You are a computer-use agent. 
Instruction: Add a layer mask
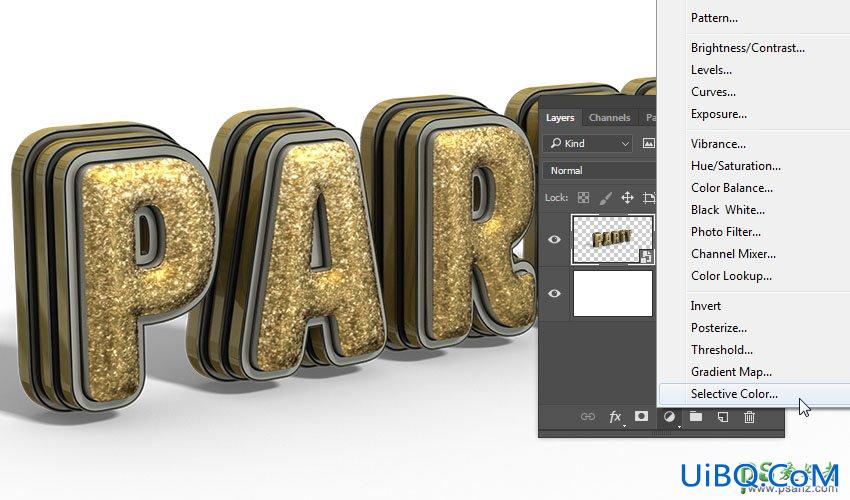coord(641,416)
